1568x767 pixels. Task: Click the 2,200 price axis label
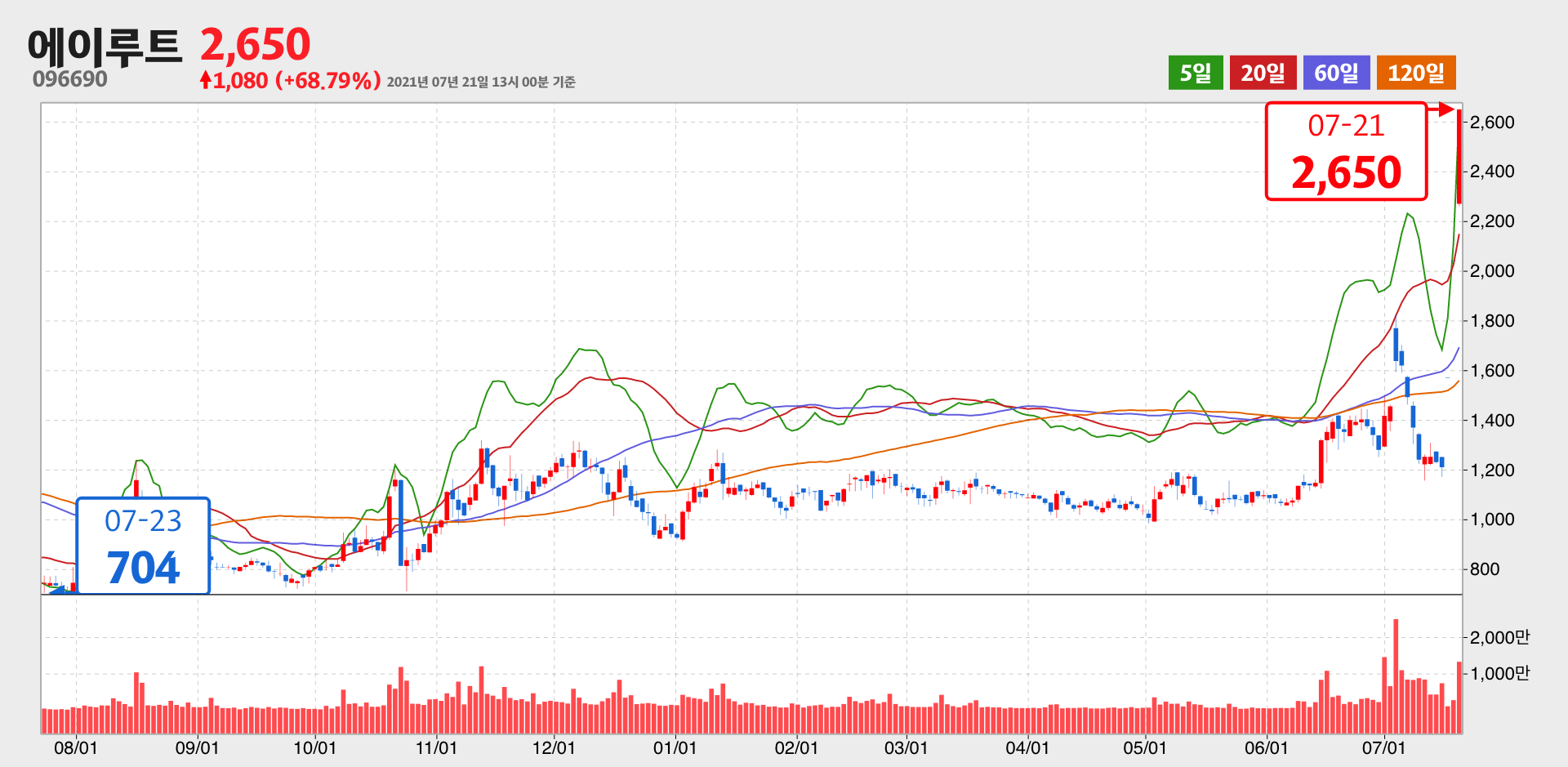pyautogui.click(x=1492, y=221)
